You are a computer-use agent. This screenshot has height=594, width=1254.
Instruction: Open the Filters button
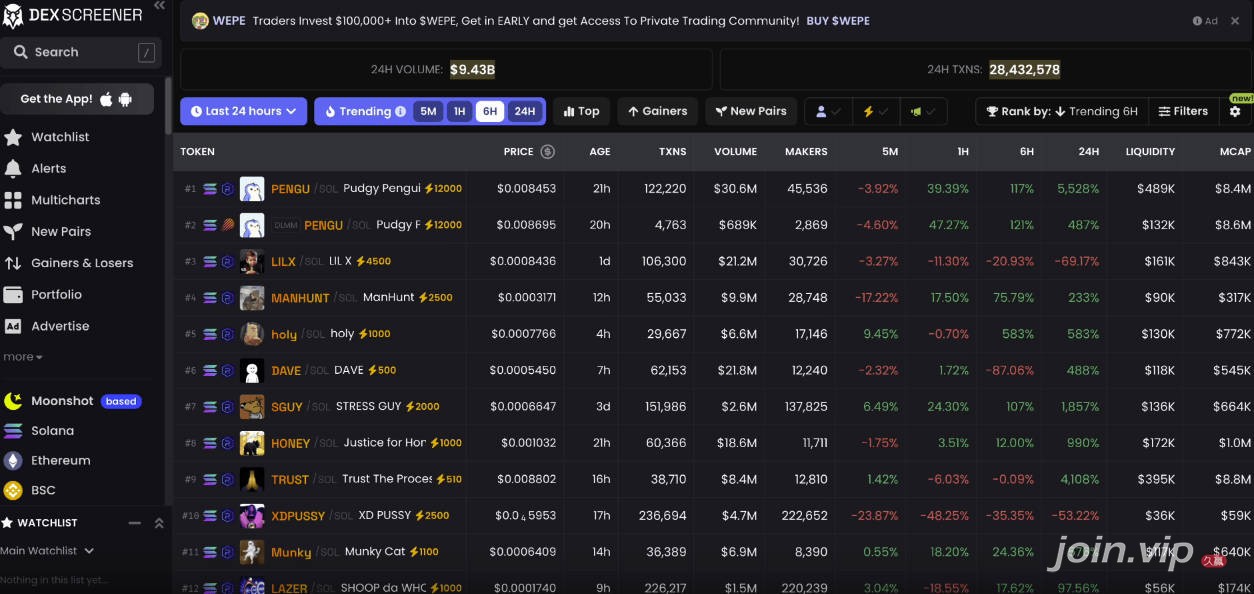point(1183,112)
